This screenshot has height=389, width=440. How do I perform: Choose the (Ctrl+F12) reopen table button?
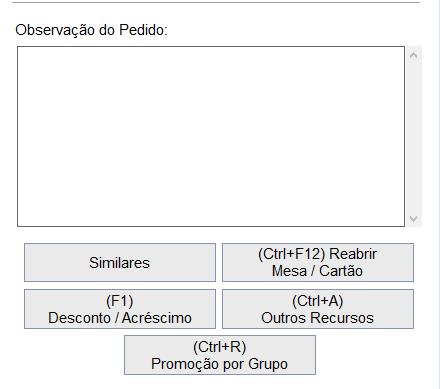click(x=318, y=262)
